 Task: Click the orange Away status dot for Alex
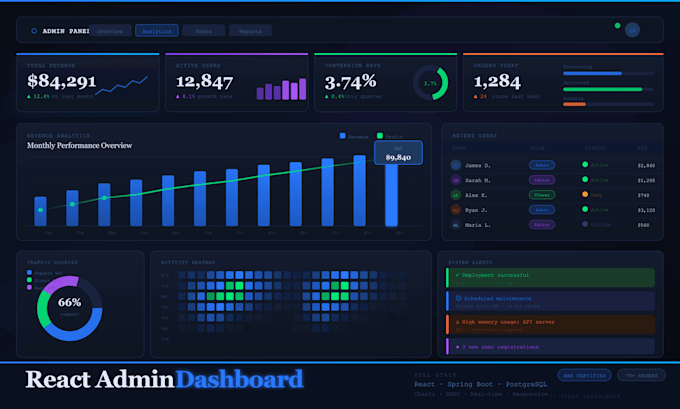[585, 194]
